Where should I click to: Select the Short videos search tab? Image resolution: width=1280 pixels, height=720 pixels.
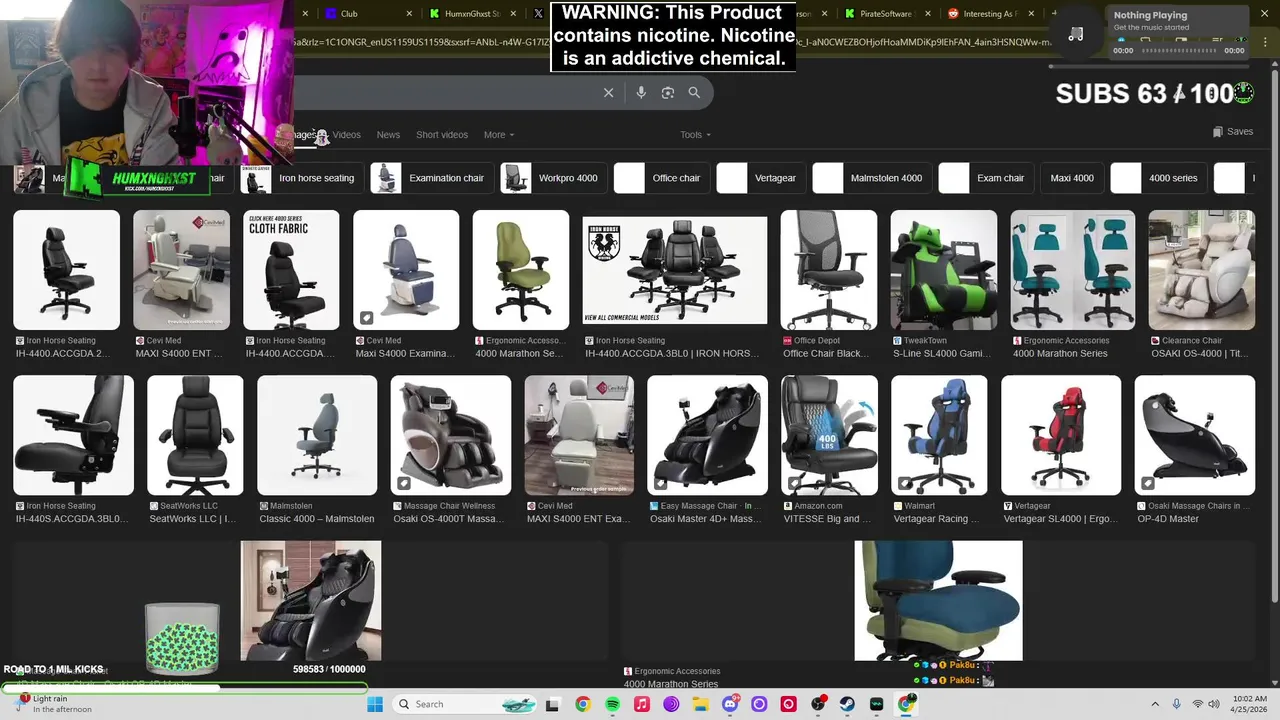[x=442, y=134]
